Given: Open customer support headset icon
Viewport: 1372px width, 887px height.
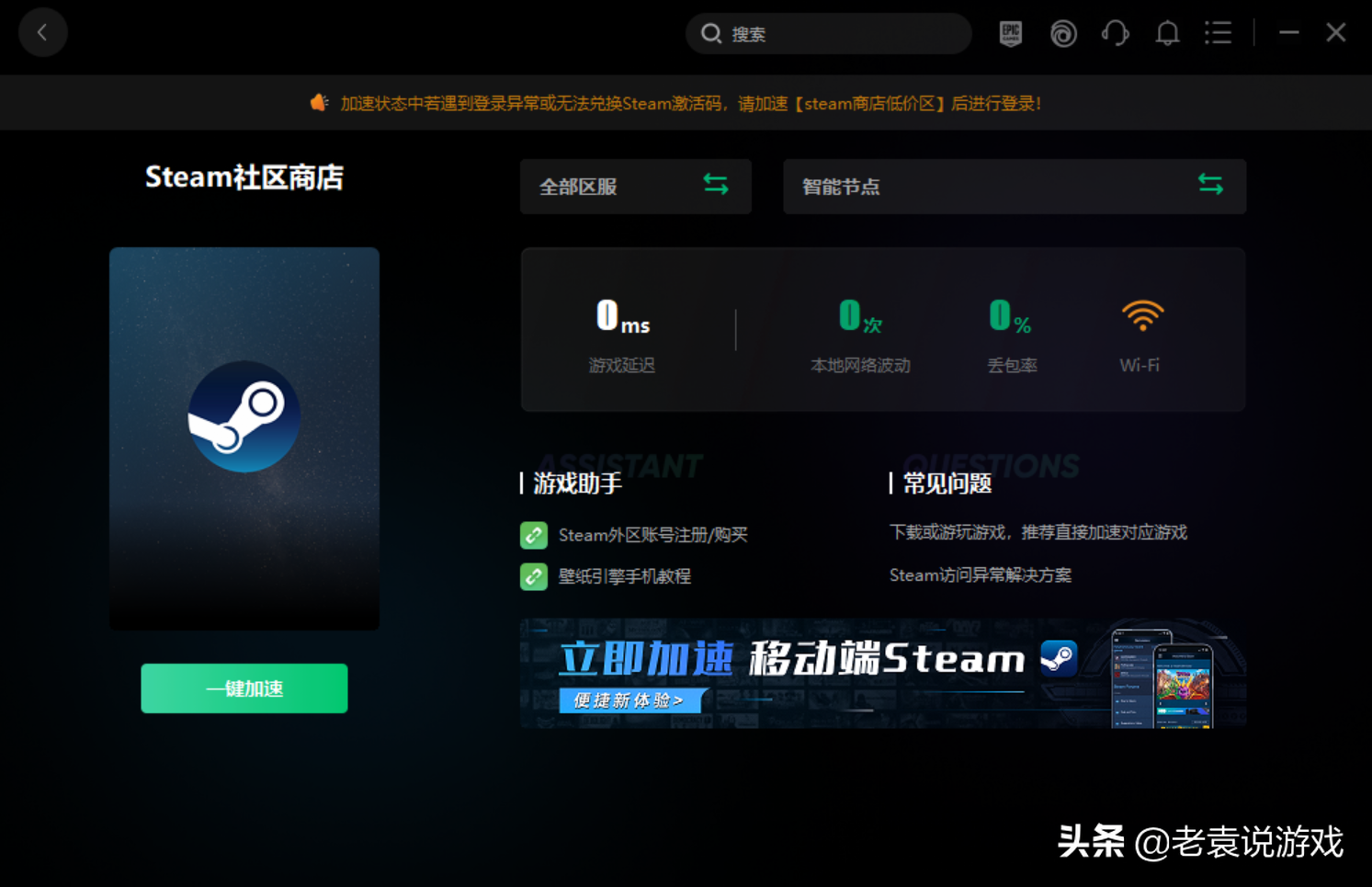Looking at the screenshot, I should 1115,34.
